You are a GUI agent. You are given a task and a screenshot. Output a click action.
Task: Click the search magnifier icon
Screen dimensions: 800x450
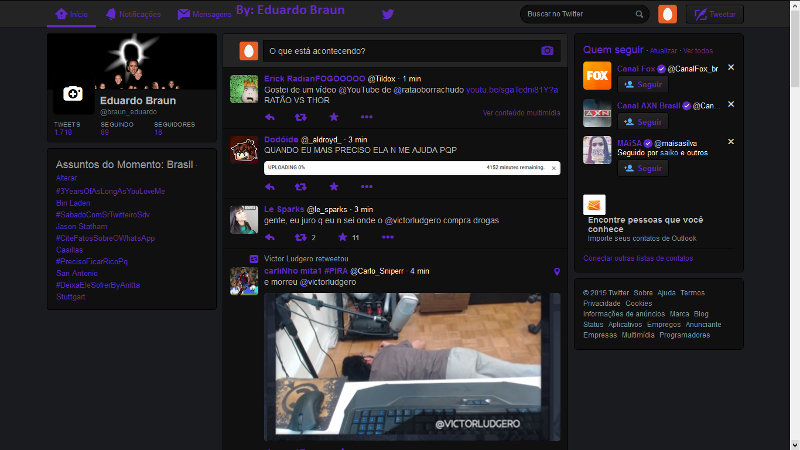639,14
